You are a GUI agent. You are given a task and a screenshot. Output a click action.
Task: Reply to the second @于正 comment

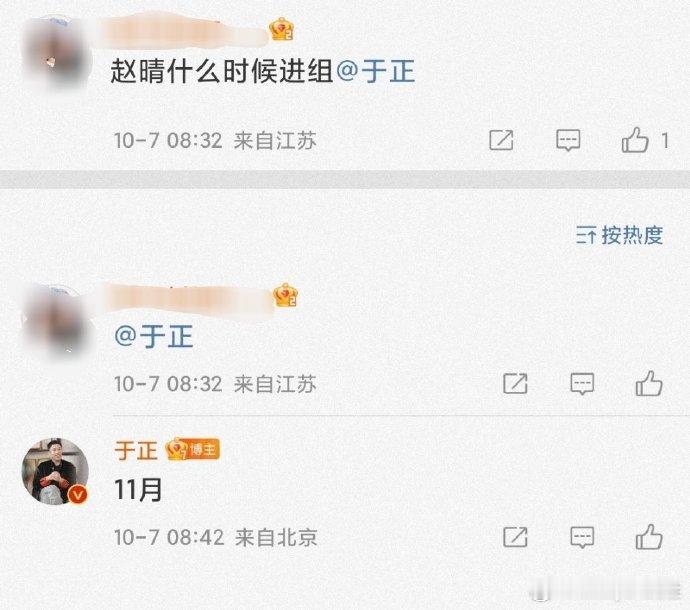click(582, 384)
